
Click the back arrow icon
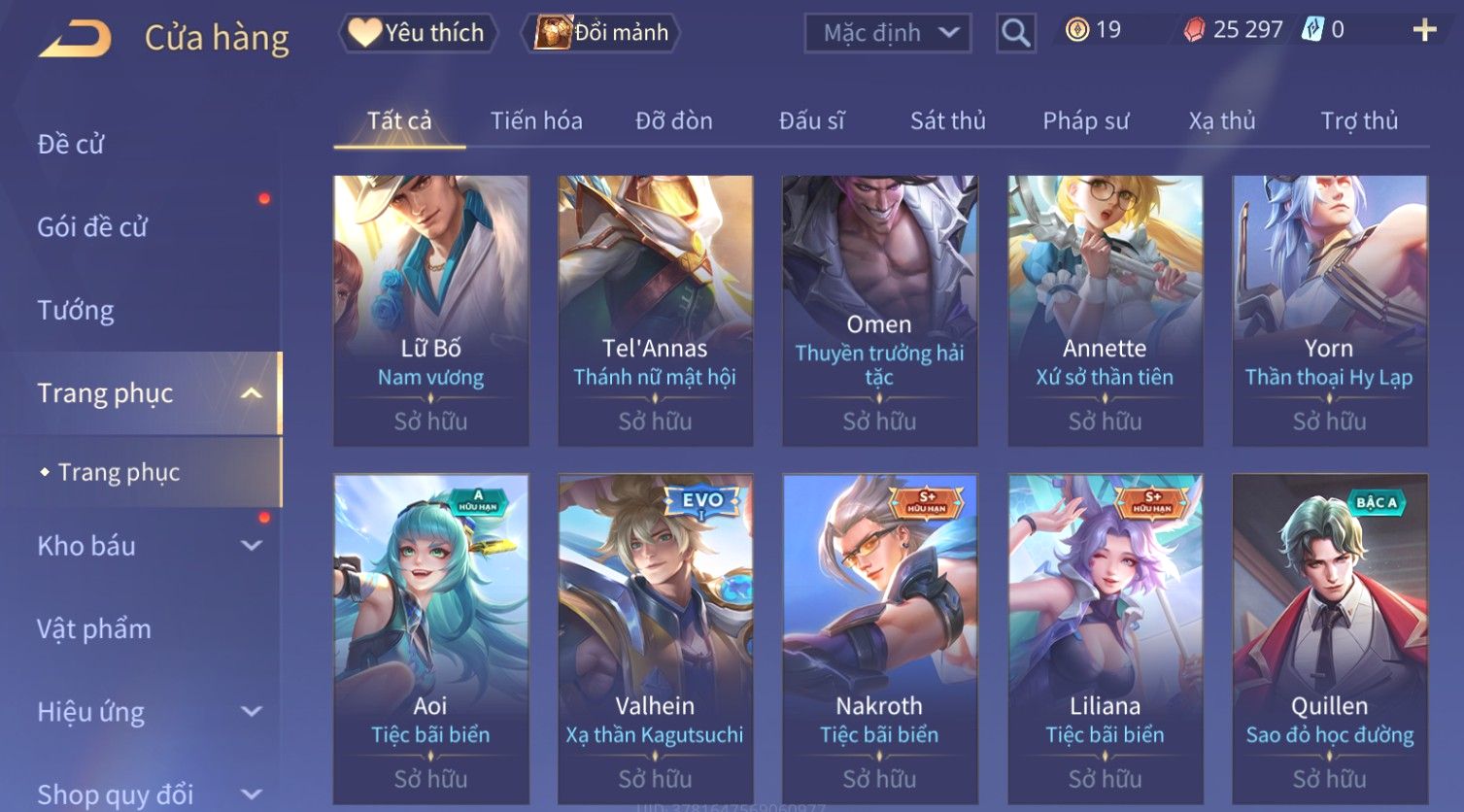click(x=76, y=39)
